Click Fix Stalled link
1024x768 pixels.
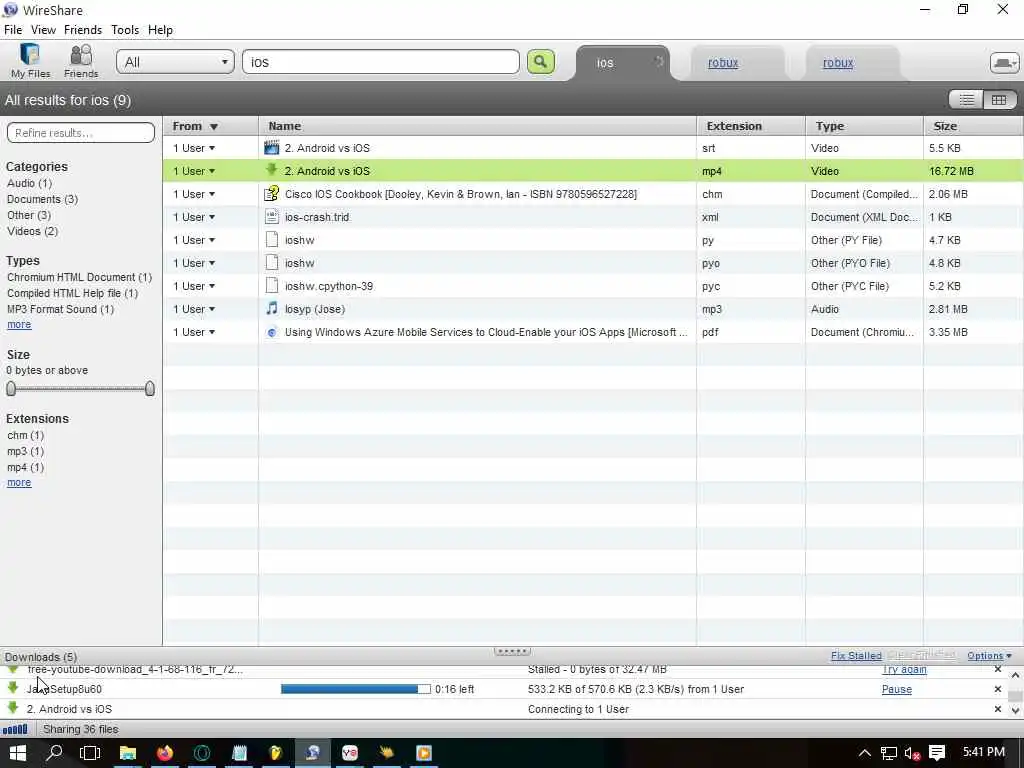pyautogui.click(x=856, y=656)
